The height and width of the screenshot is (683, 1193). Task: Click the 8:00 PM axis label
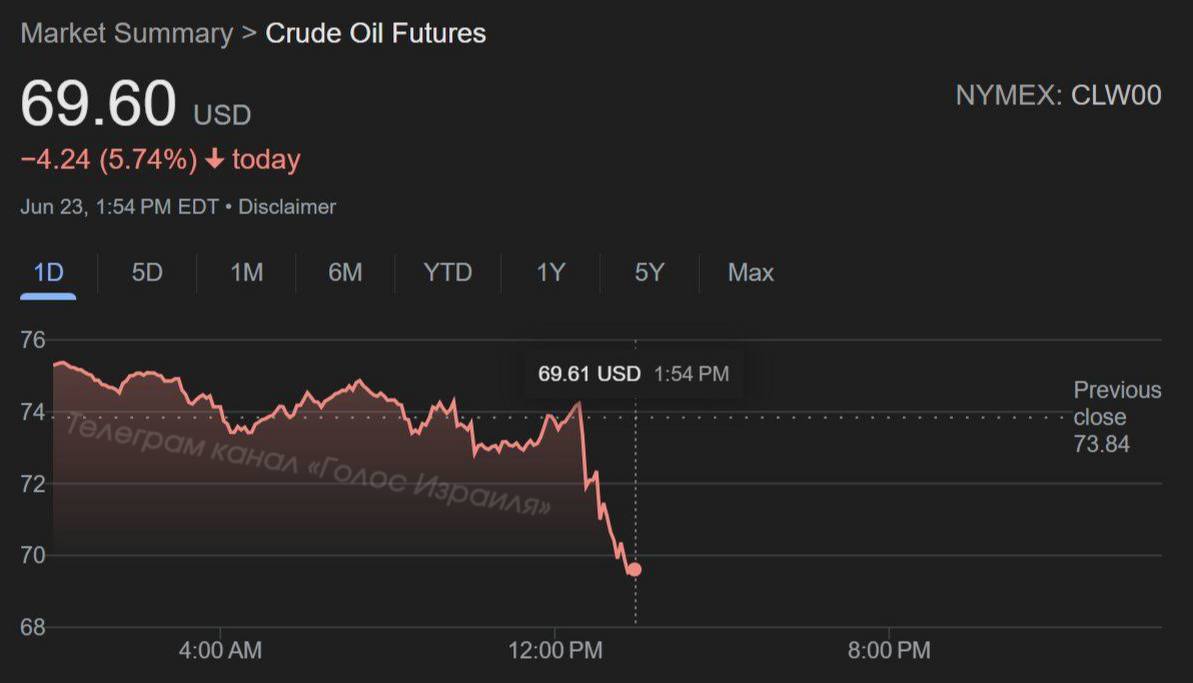coord(888,651)
